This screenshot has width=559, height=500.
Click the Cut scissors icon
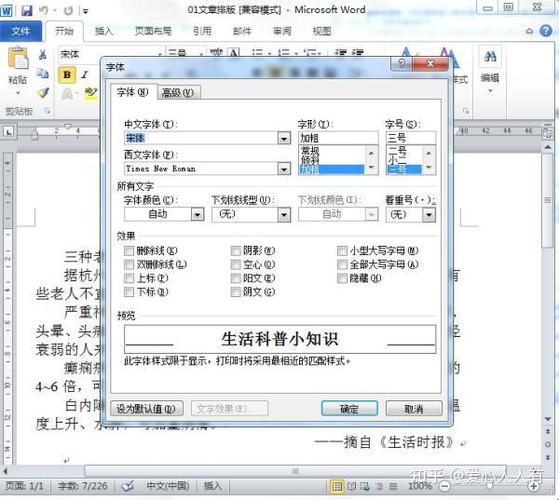point(42,55)
